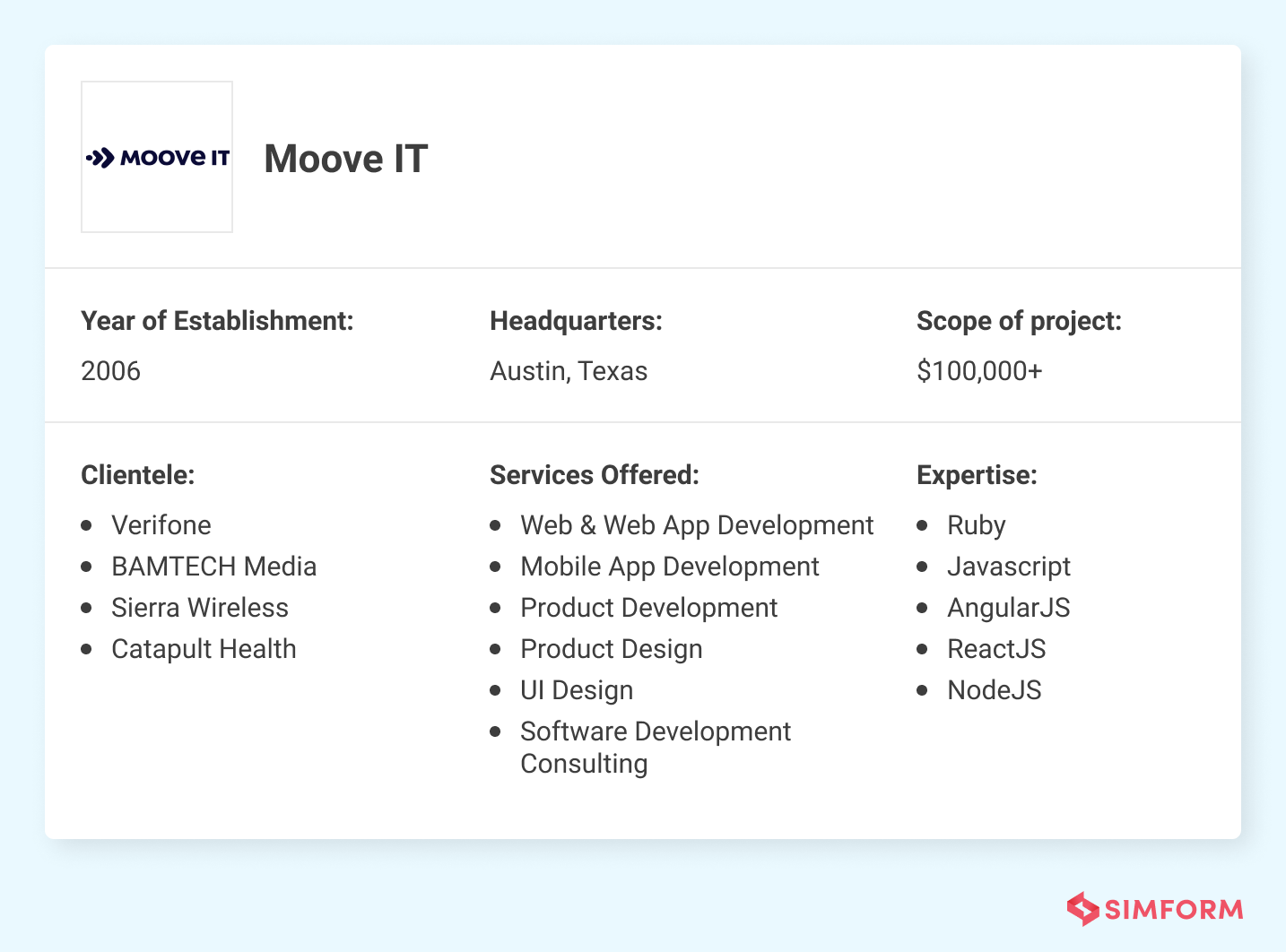Select Catapult Health in the clientele list
1286x952 pixels.
coord(204,649)
